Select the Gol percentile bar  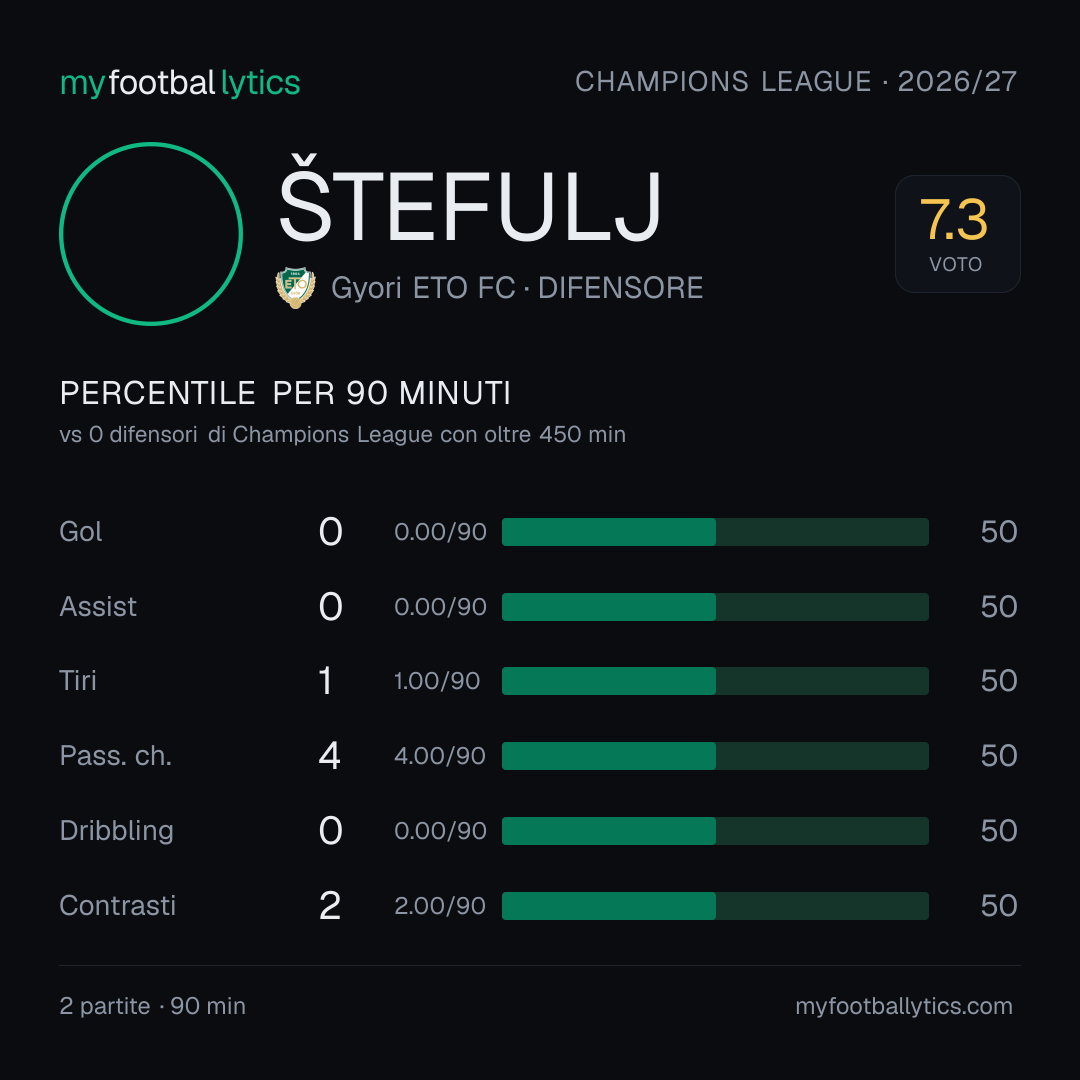click(x=715, y=532)
